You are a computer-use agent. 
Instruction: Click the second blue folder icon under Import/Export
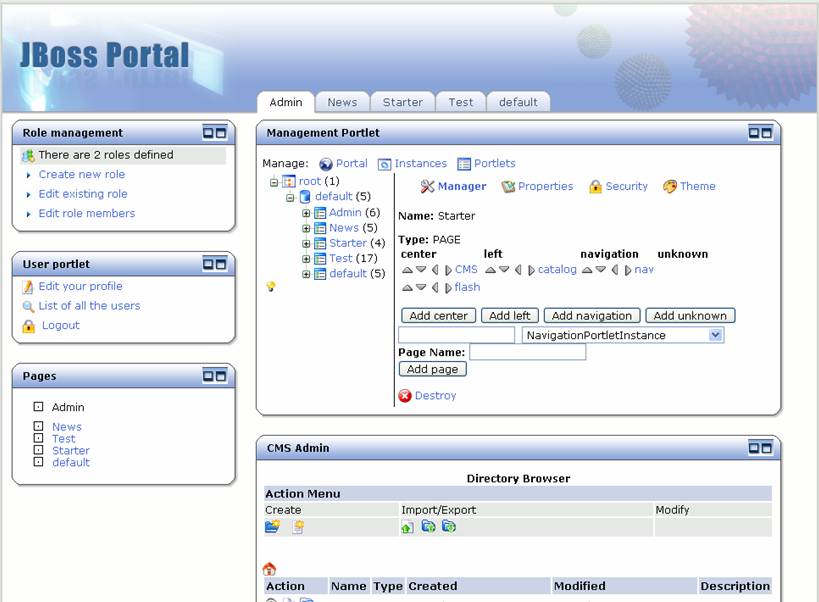[x=449, y=526]
